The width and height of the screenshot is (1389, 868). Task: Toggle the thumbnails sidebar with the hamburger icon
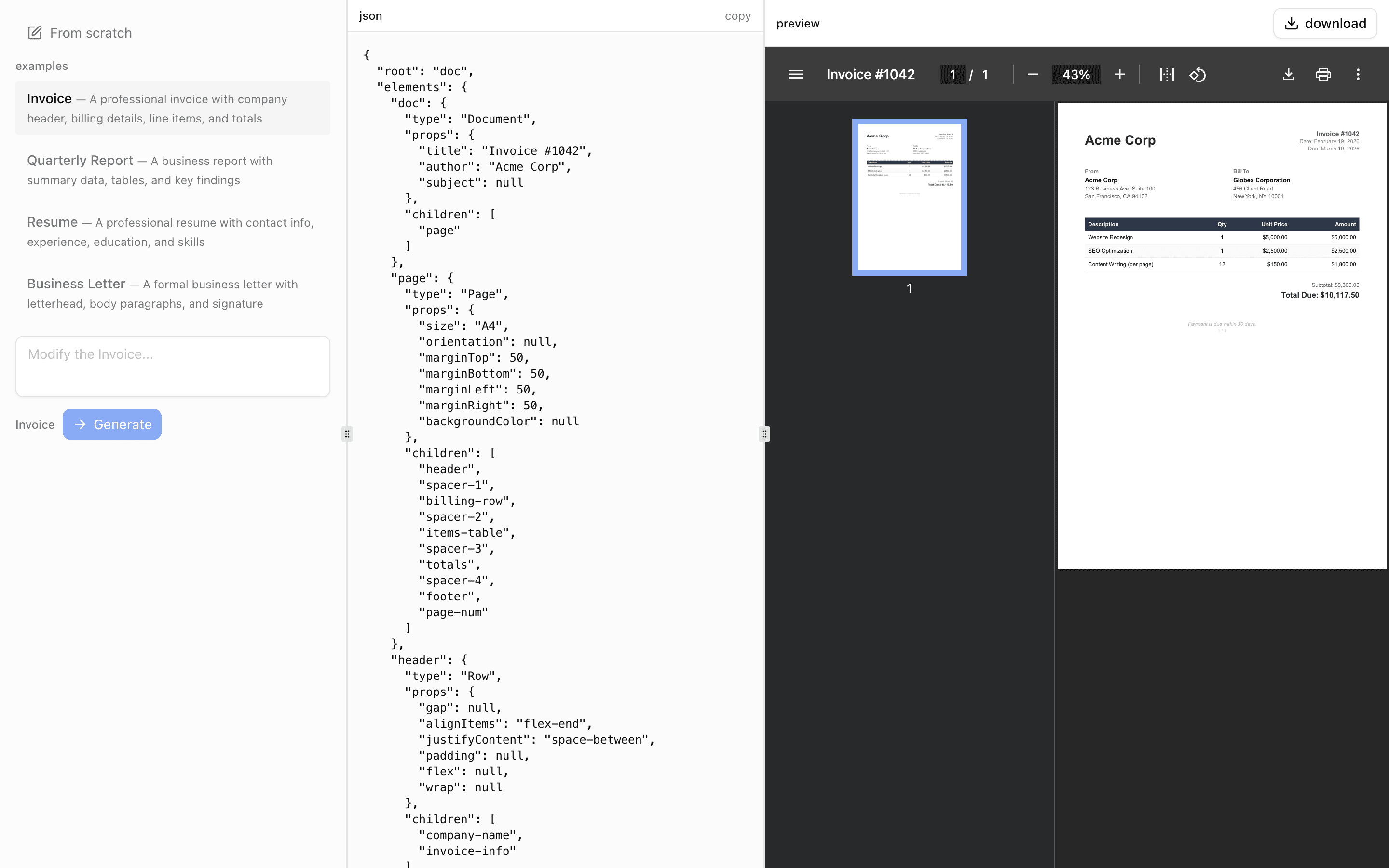point(795,74)
